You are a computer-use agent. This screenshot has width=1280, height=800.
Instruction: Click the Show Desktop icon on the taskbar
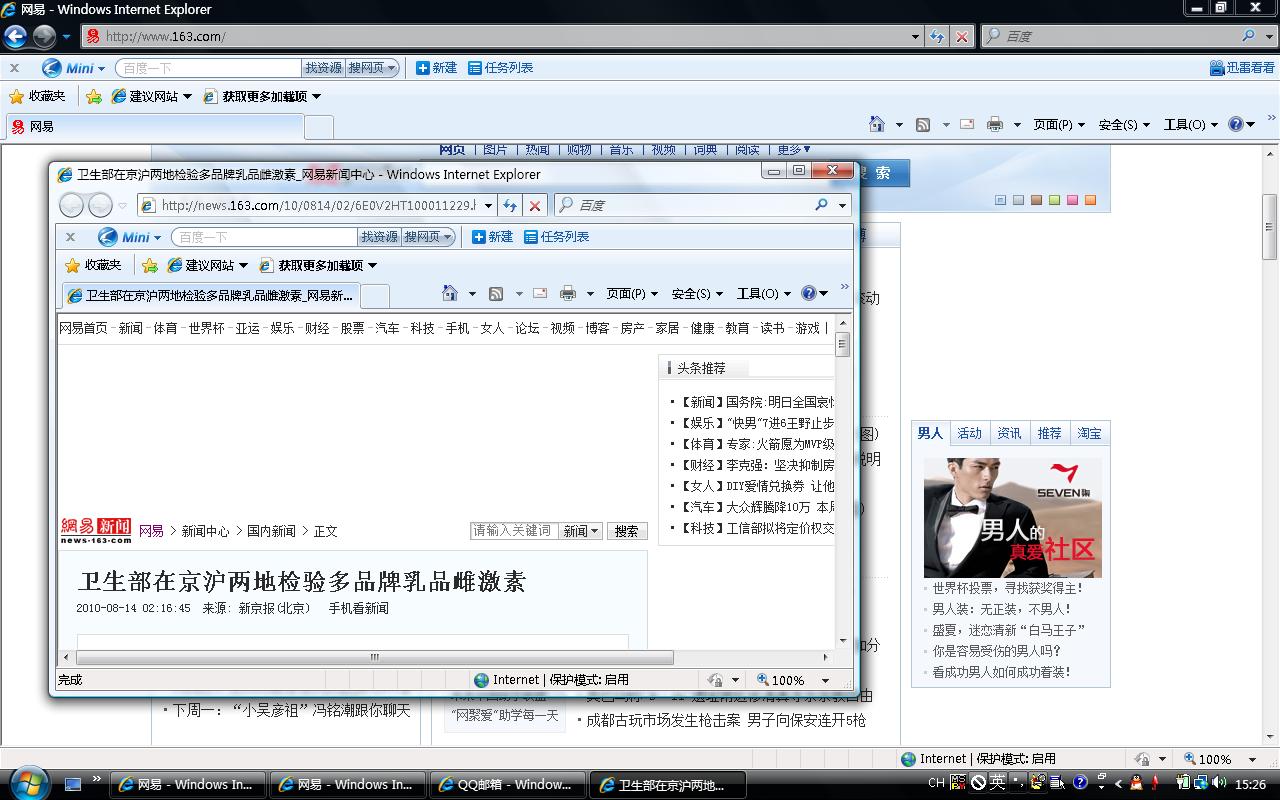tap(72, 785)
